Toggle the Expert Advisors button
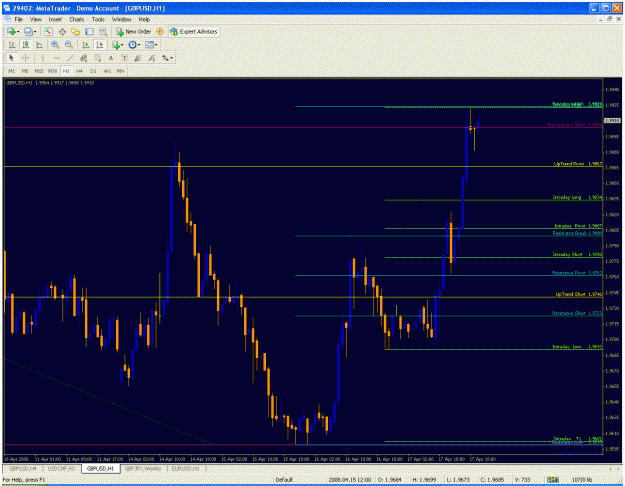 point(194,31)
